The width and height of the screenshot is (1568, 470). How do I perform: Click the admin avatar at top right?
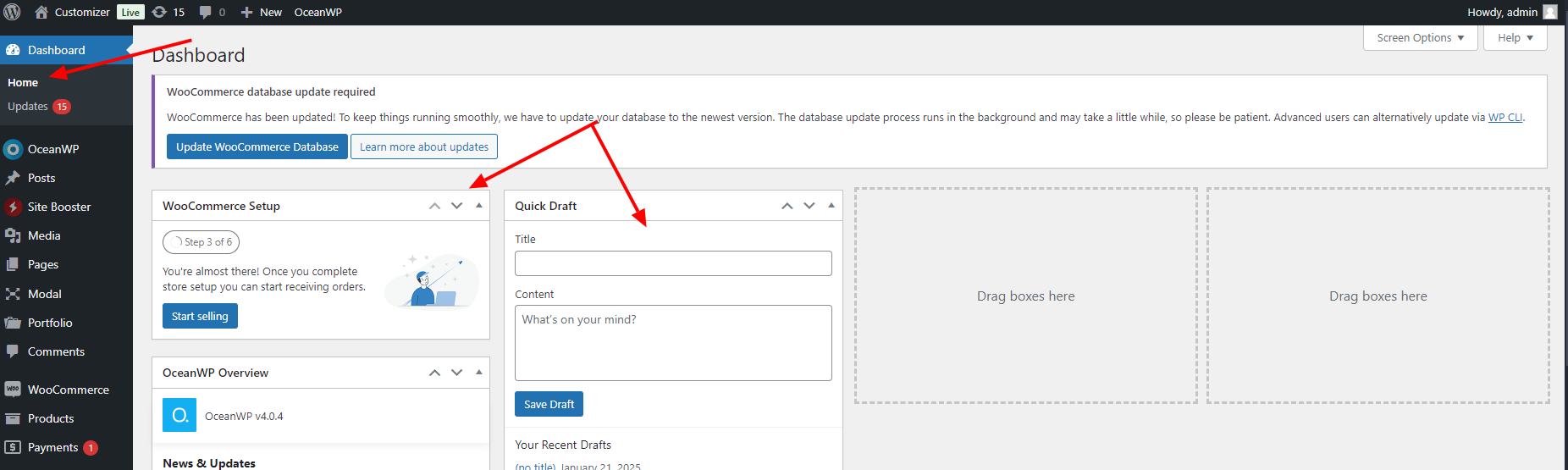pos(1550,12)
